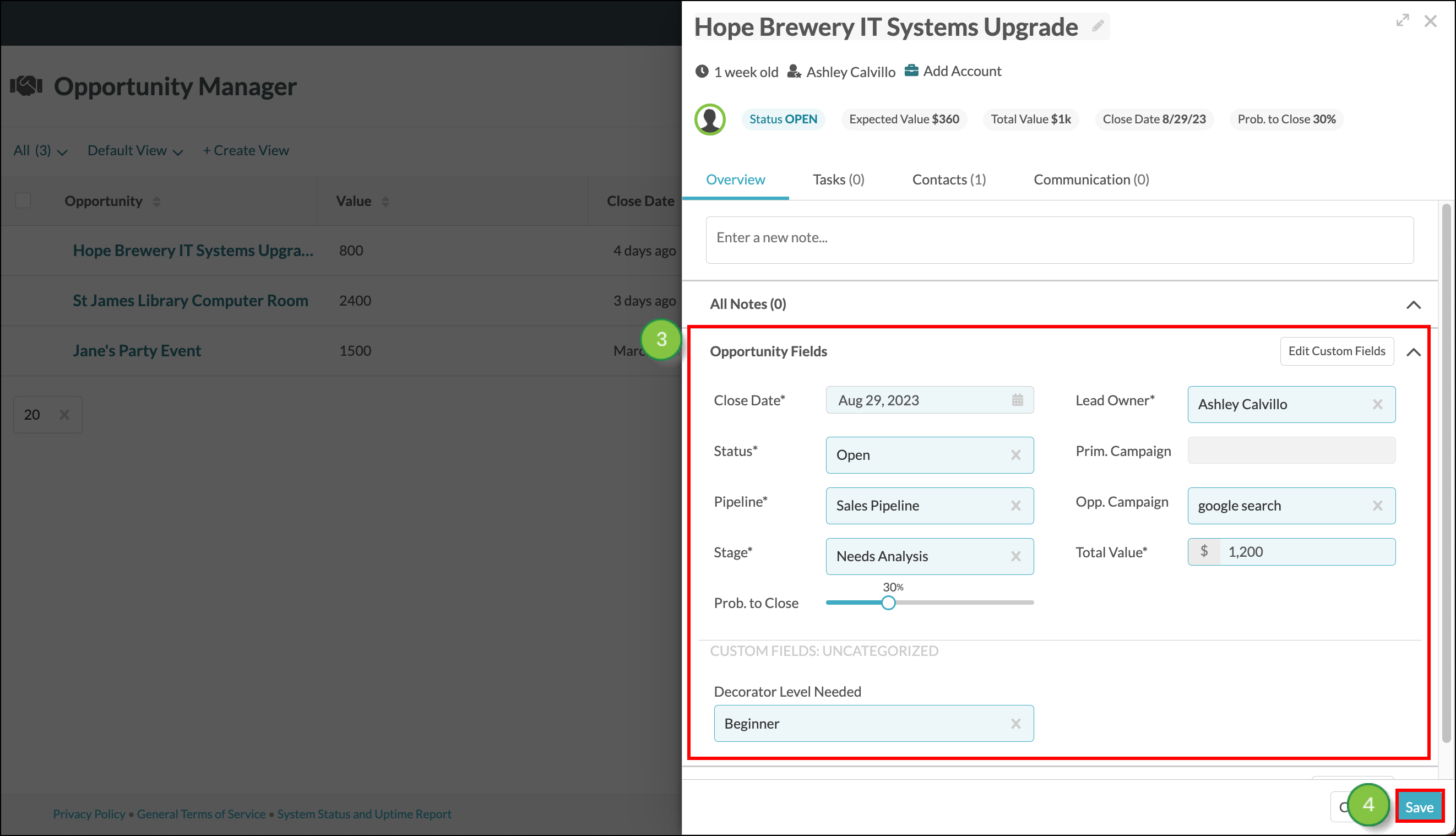Open the Pipeline dropdown showing Sales Pipeline
Viewport: 1456px width, 836px height.
click(930, 506)
